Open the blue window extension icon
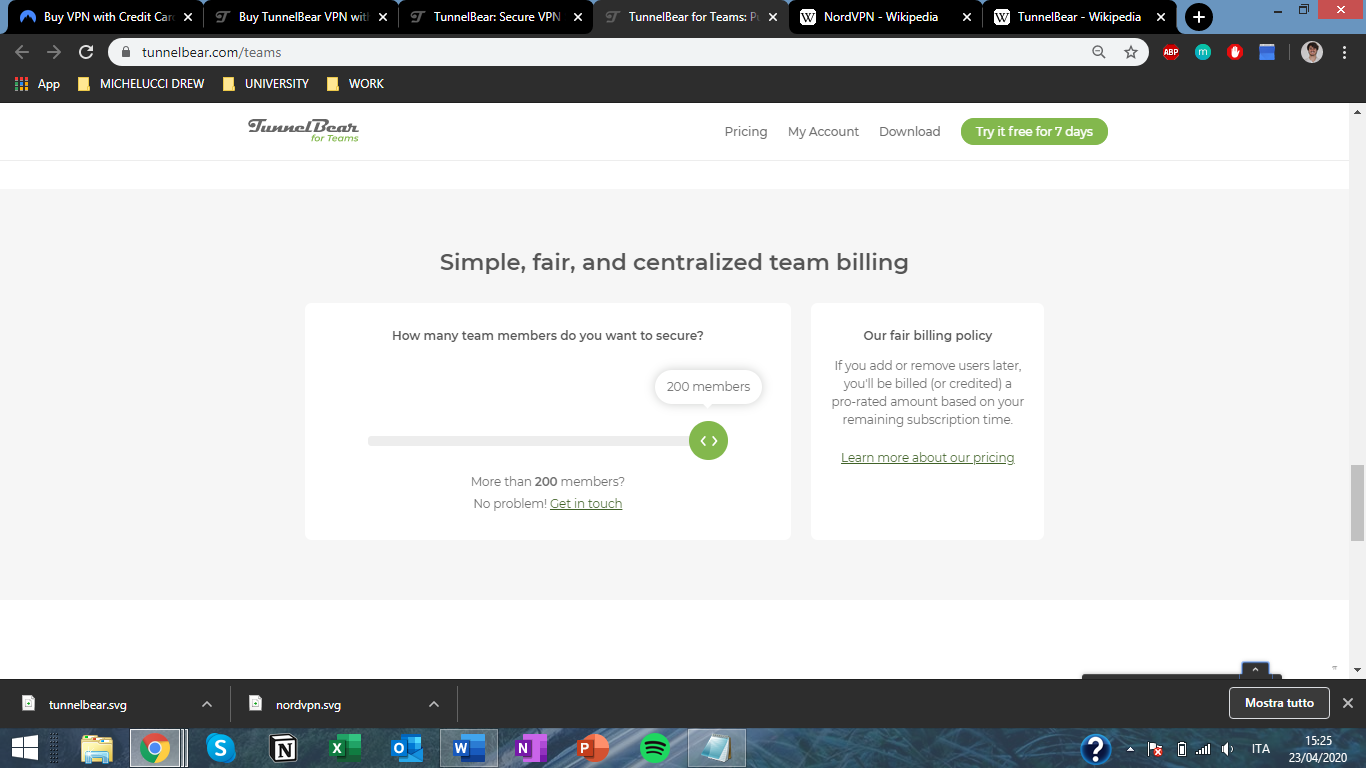1366x768 pixels. [x=1267, y=52]
